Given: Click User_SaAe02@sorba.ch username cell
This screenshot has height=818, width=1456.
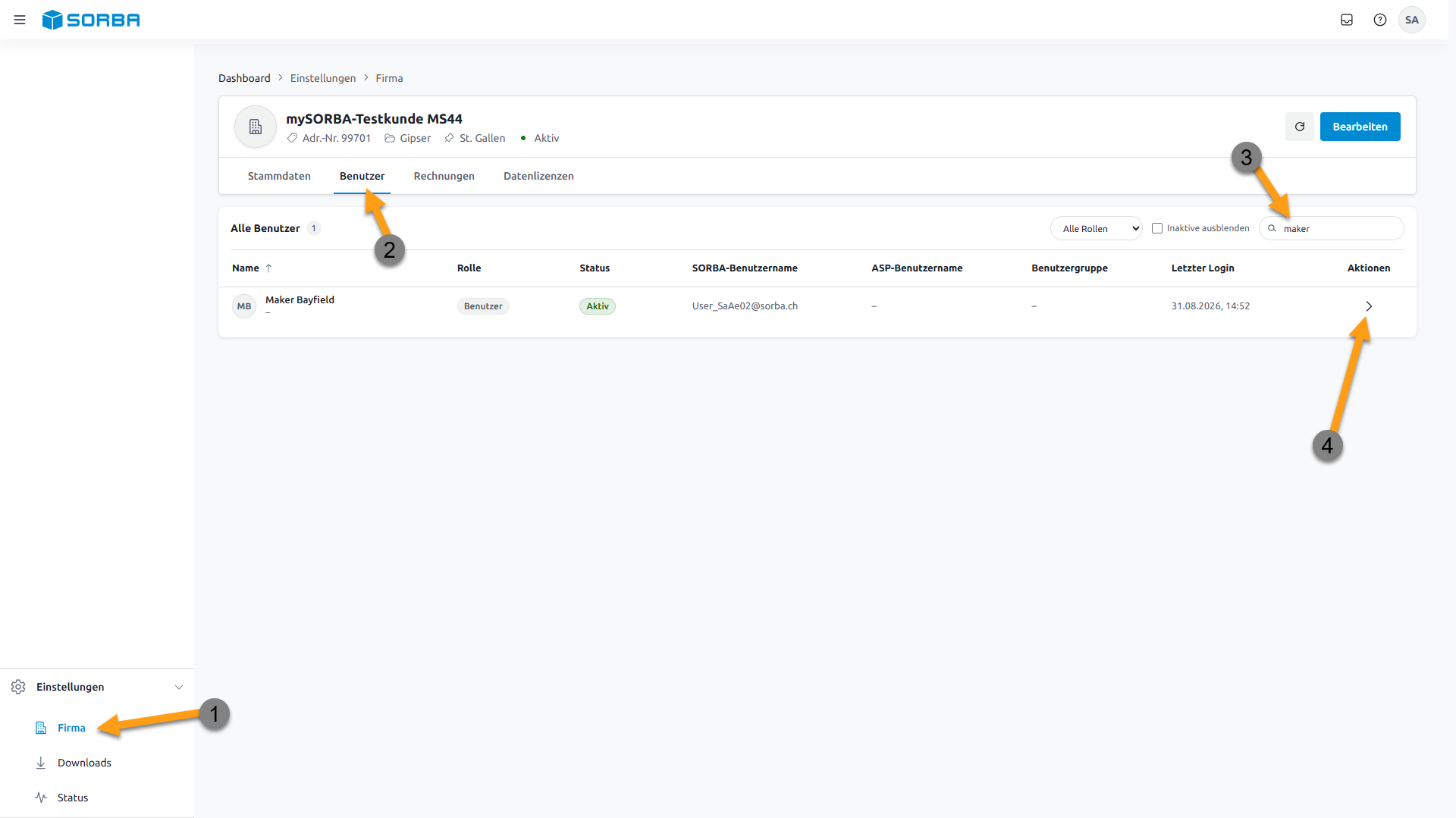Looking at the screenshot, I should (745, 306).
